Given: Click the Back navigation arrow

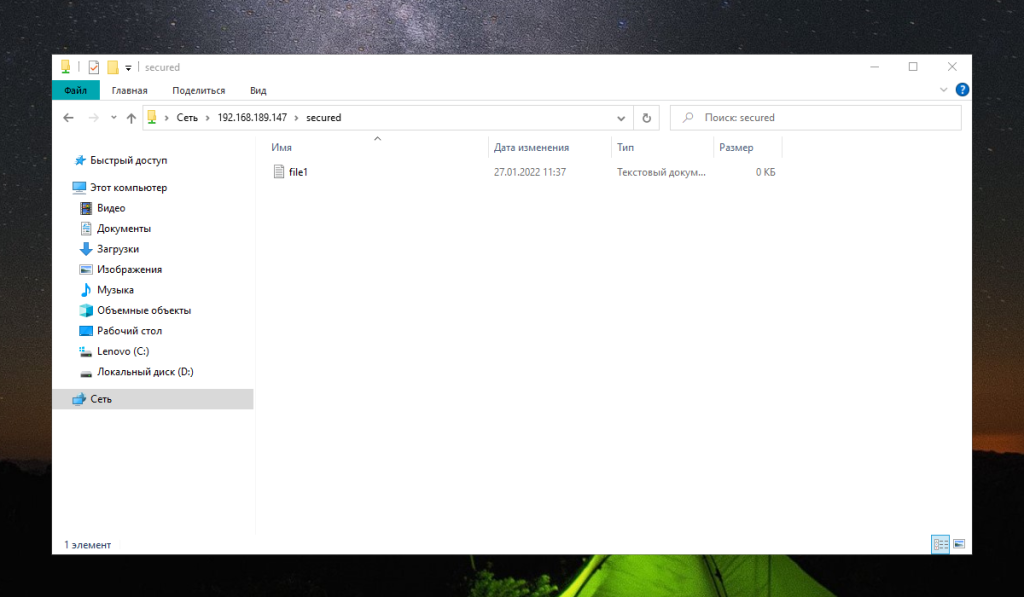Looking at the screenshot, I should (69, 118).
